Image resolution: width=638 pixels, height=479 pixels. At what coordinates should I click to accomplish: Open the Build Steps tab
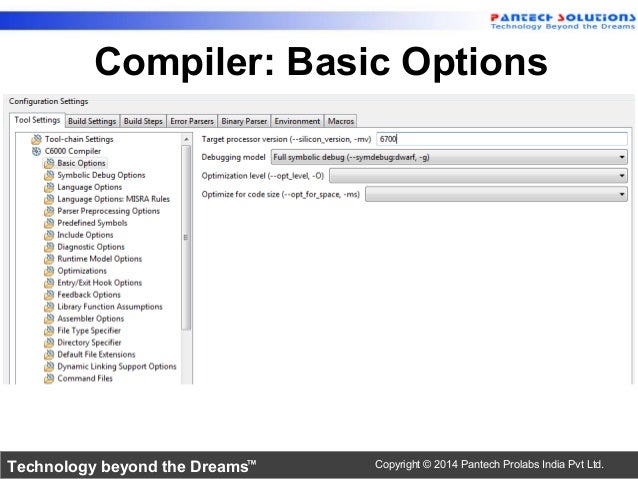pos(143,121)
